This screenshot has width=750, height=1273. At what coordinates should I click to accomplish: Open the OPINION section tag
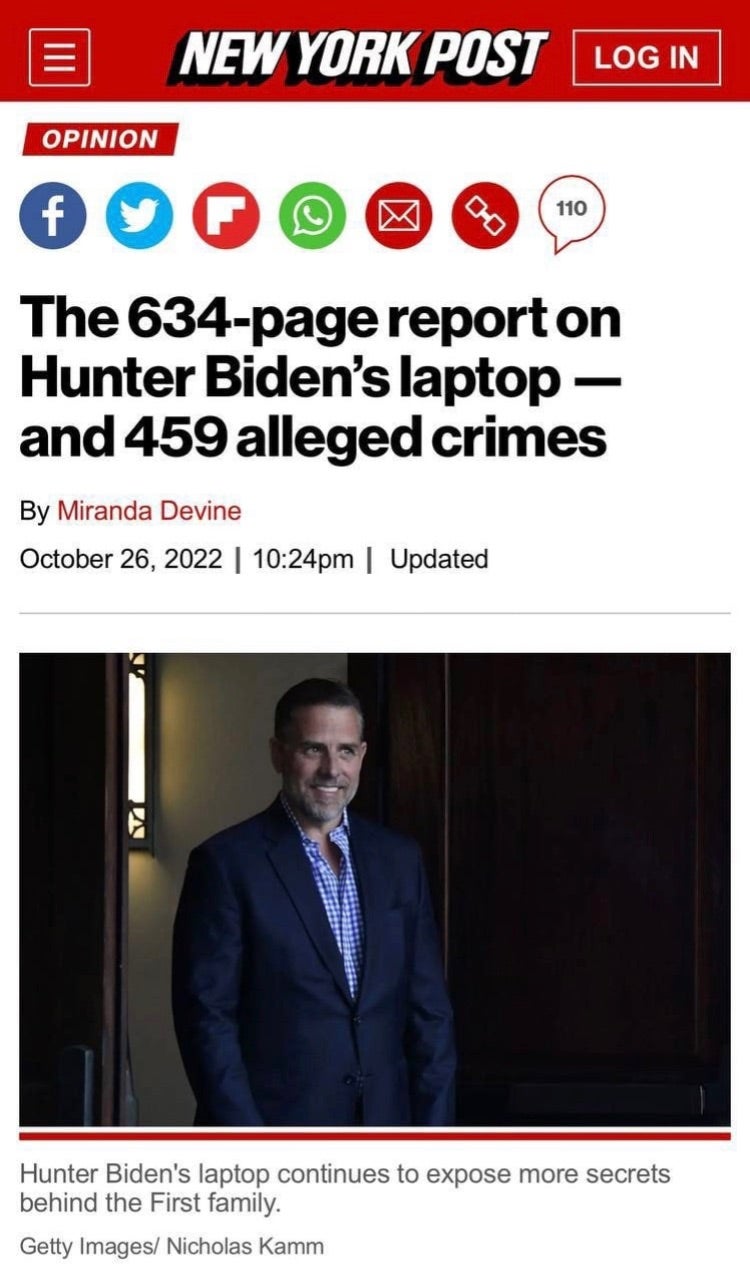point(100,139)
